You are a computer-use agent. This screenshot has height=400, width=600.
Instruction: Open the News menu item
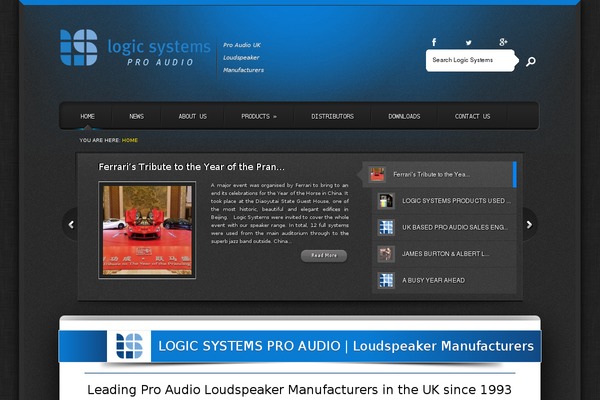(137, 116)
